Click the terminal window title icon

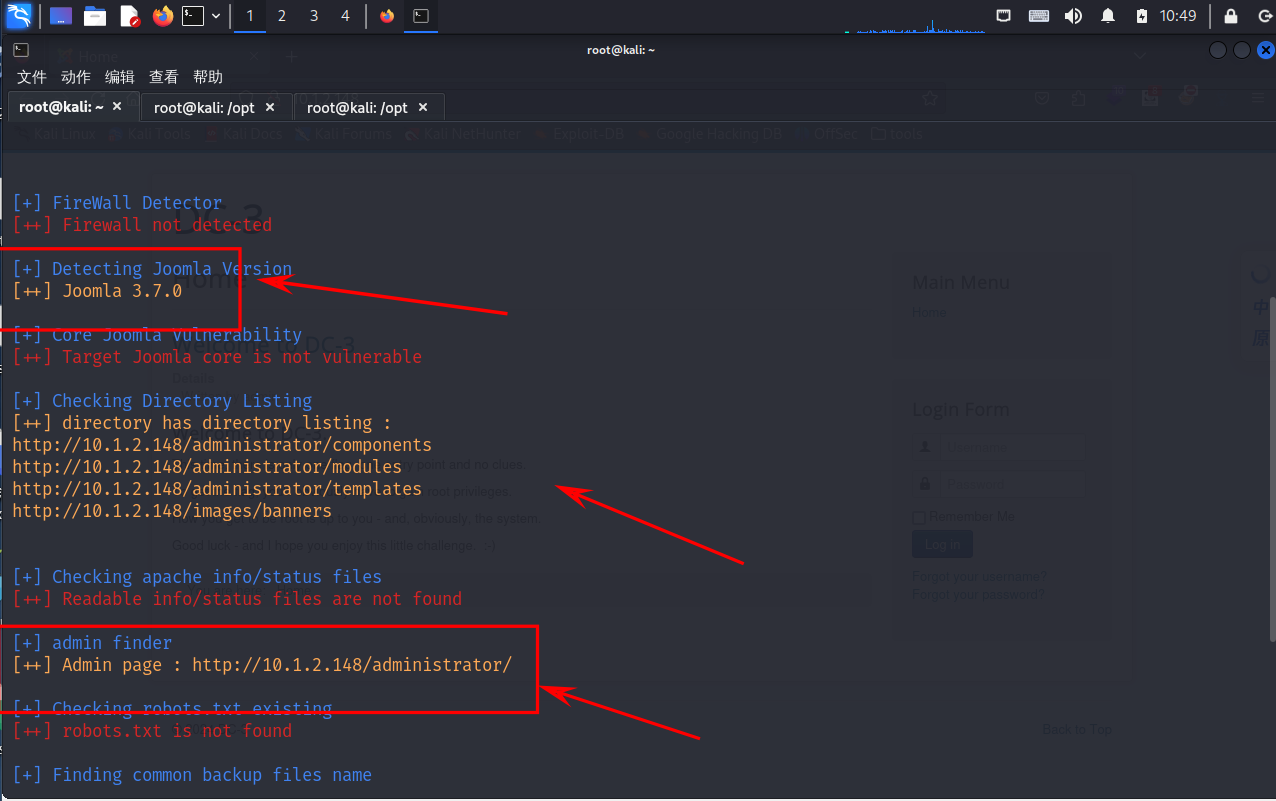21,50
